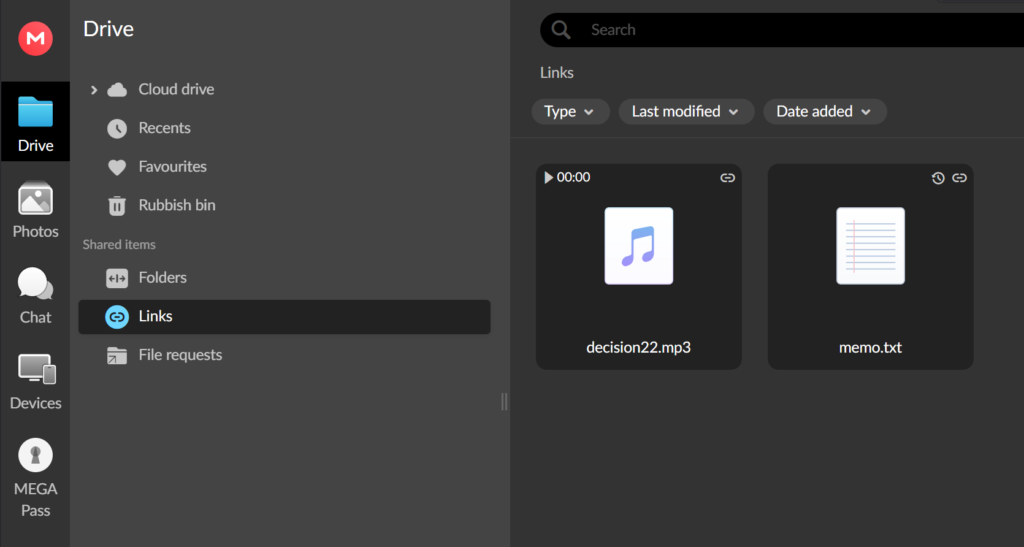Open the Rubbish bin

[176, 205]
